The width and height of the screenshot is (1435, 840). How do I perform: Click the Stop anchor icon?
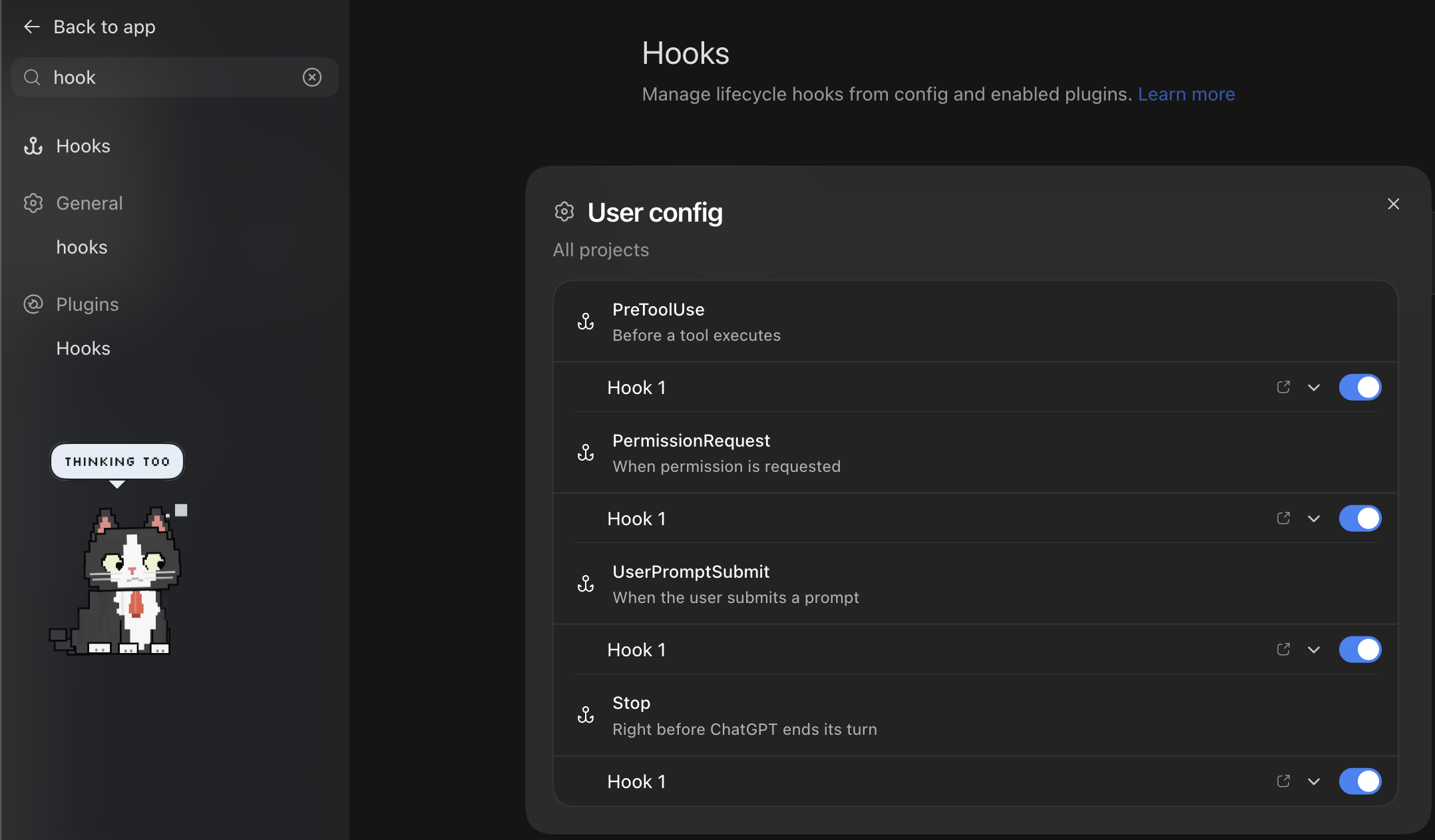coord(586,716)
